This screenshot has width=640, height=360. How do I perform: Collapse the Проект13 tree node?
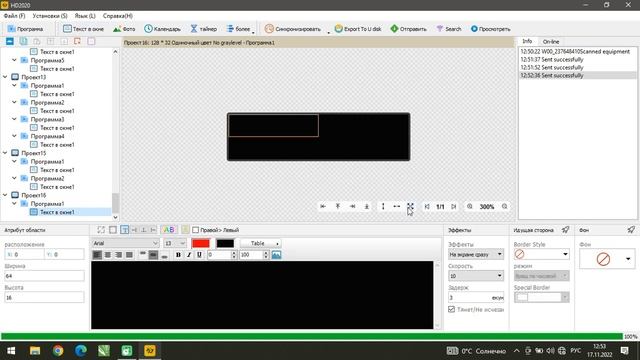point(5,77)
